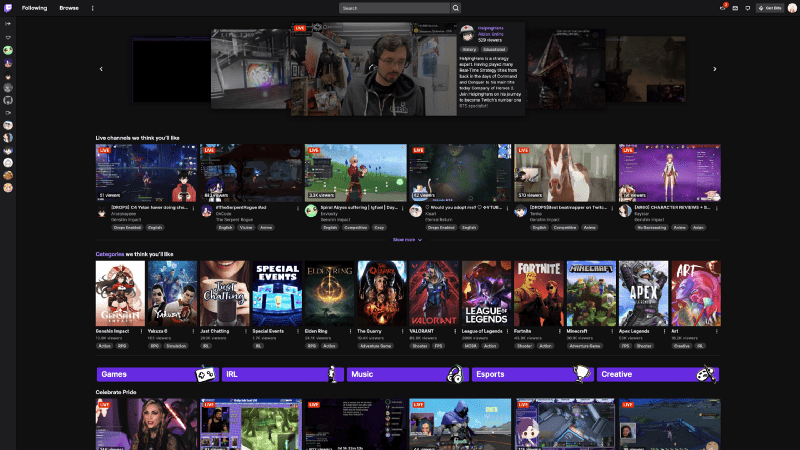Open the Esports vertical button

coord(533,374)
